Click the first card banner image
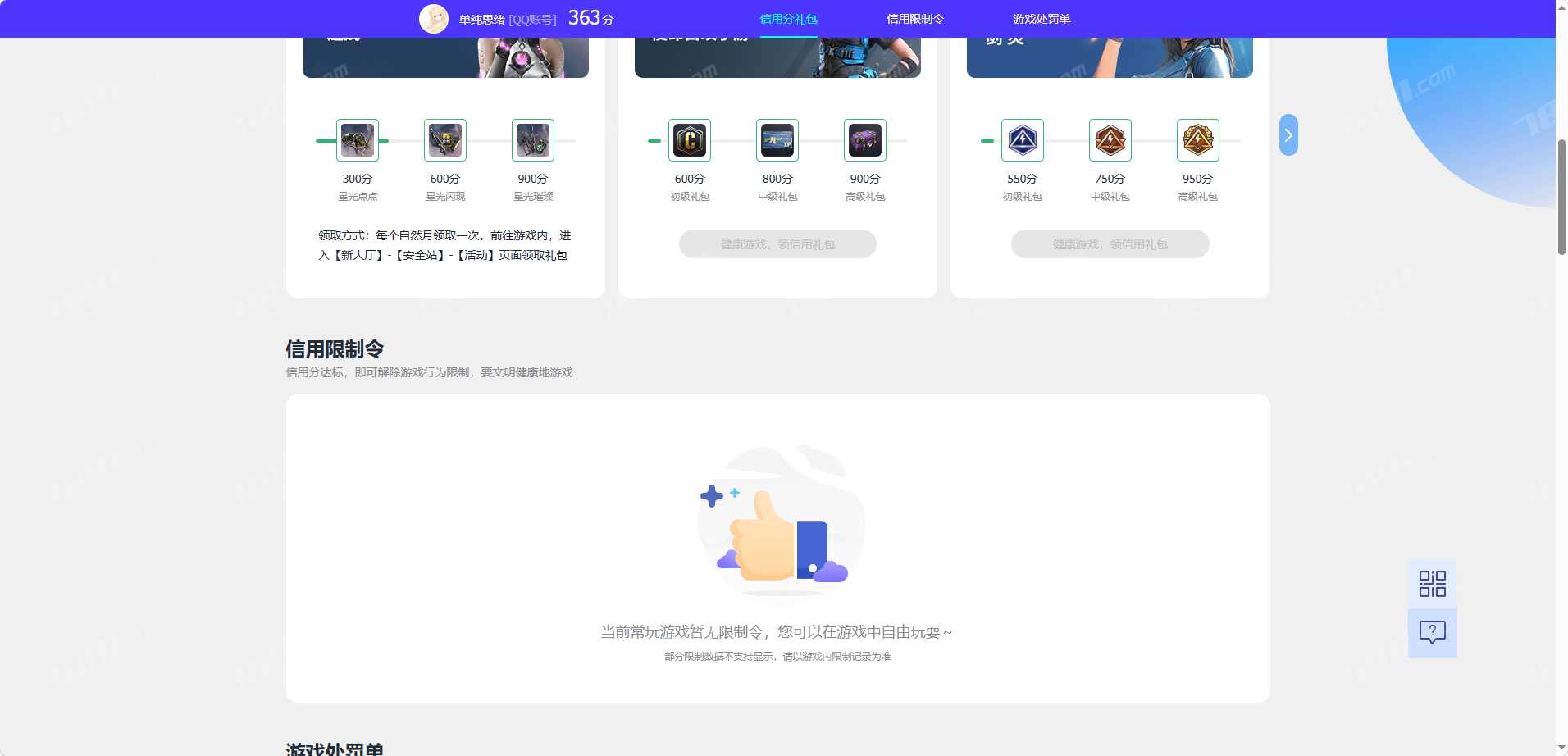 click(445, 57)
